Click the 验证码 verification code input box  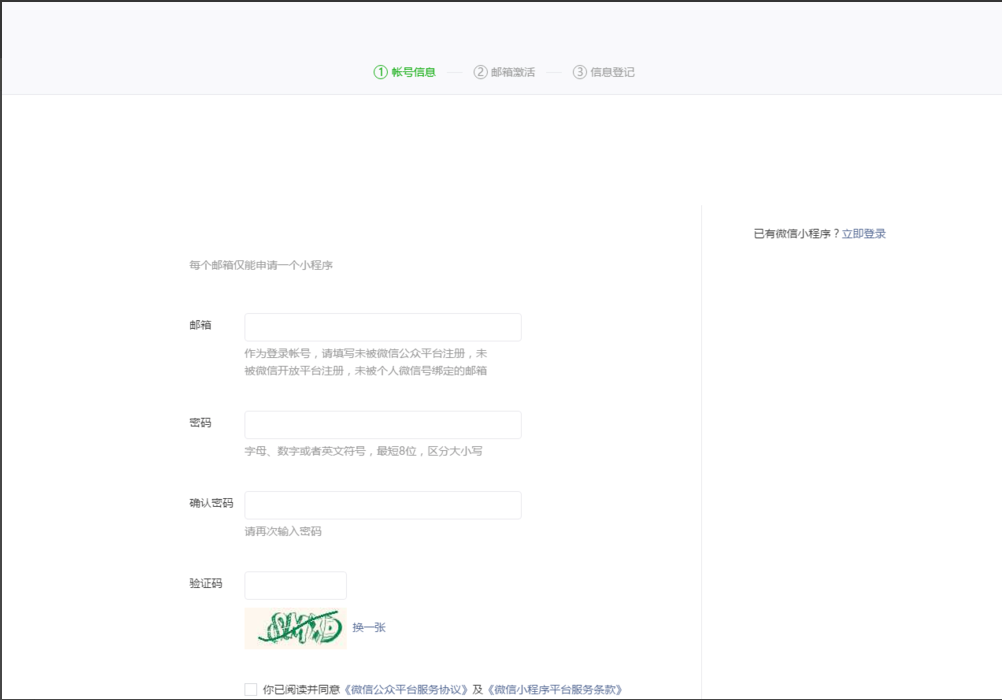tap(296, 585)
